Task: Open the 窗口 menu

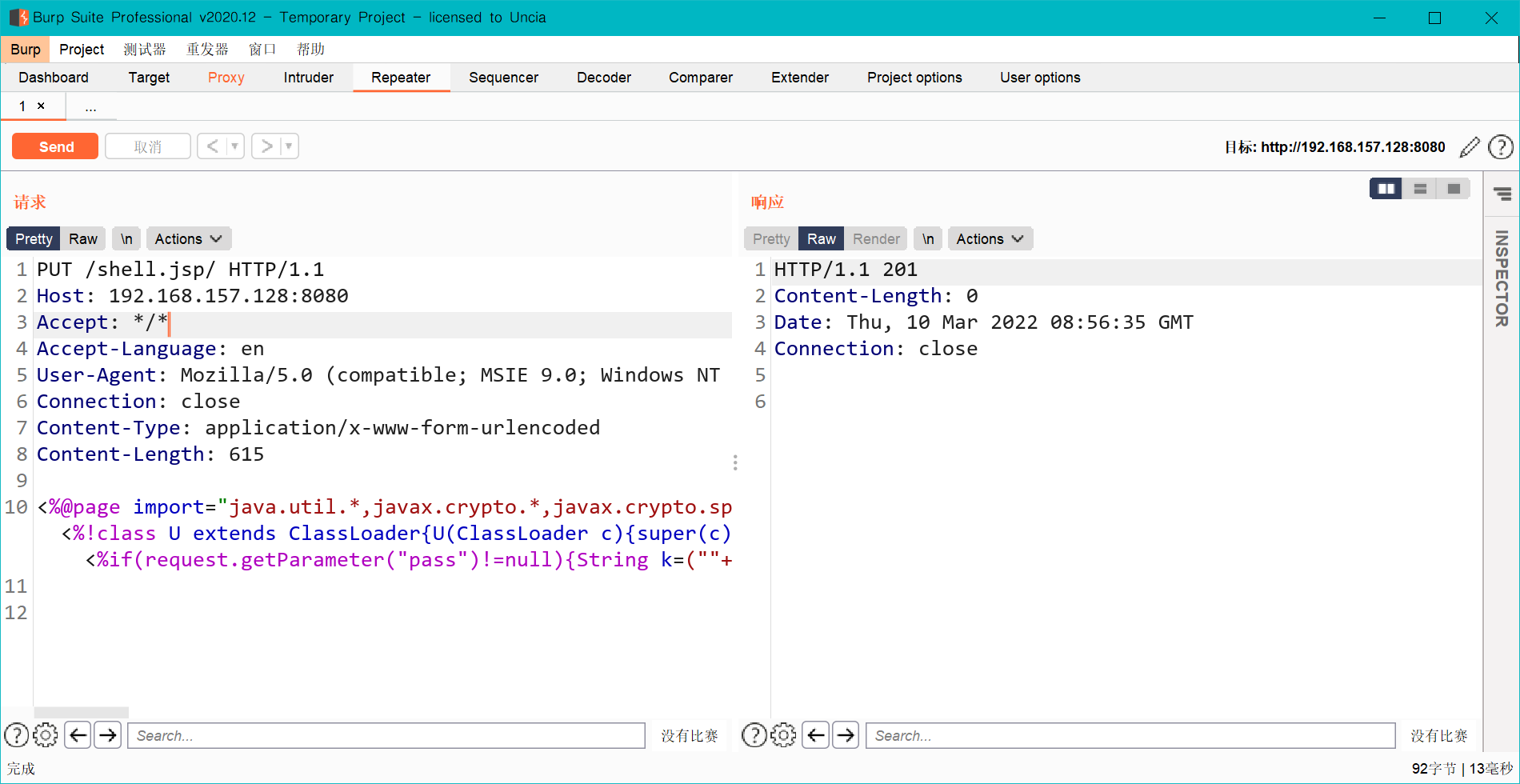Action: click(262, 50)
